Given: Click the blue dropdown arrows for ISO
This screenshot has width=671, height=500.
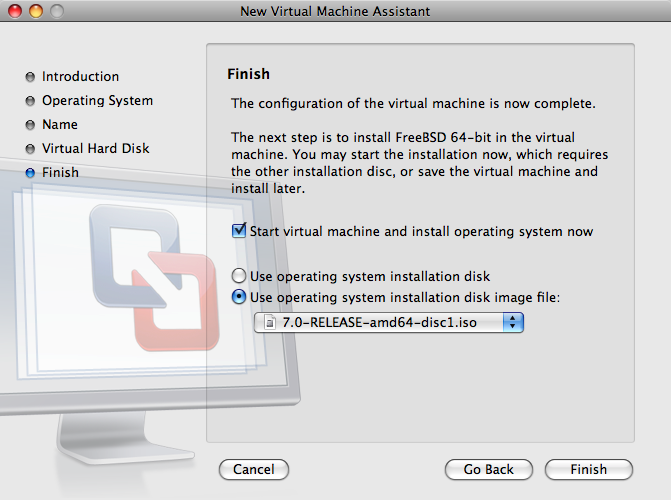Looking at the screenshot, I should (514, 322).
